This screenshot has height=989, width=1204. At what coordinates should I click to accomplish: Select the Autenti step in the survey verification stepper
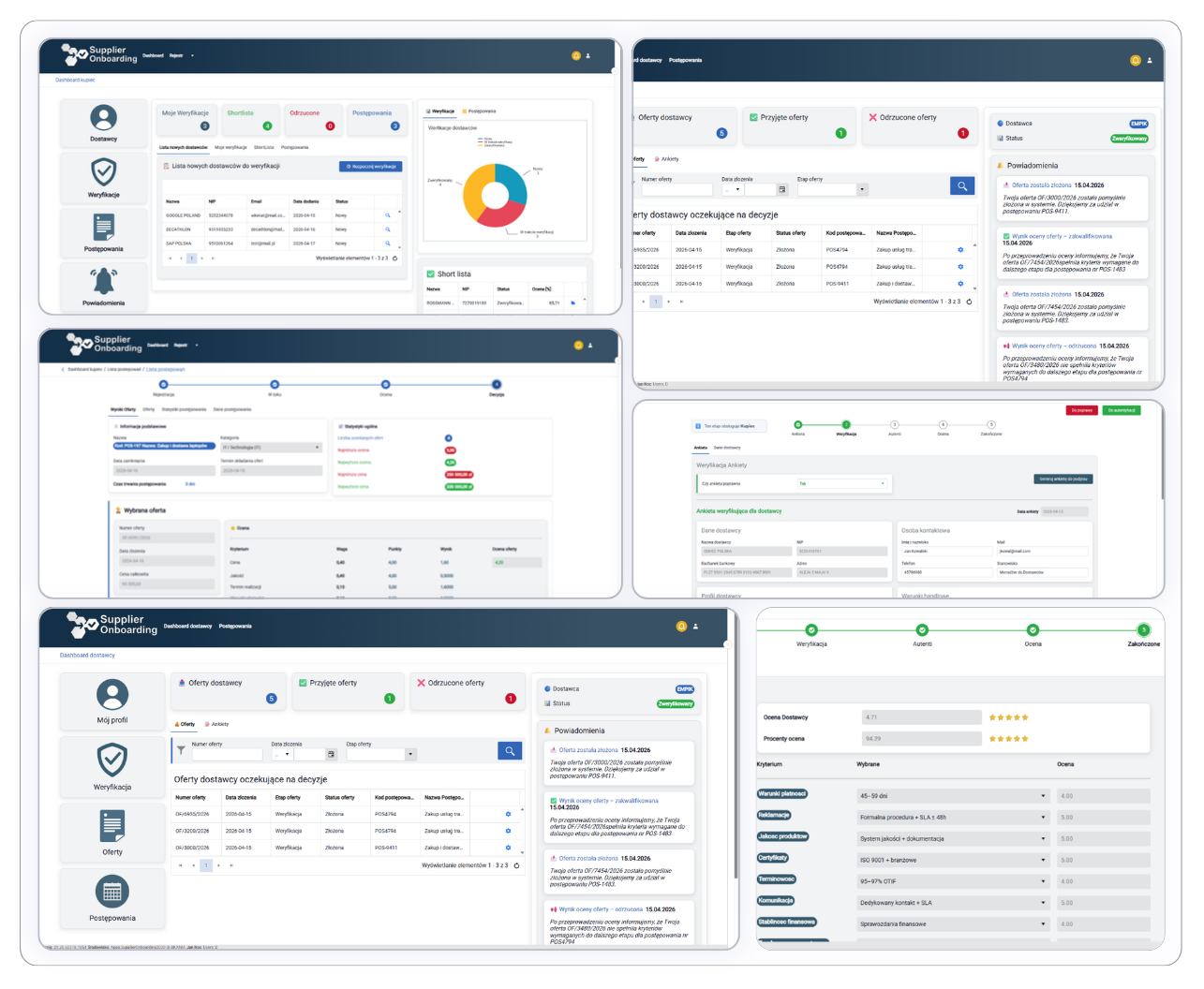(x=895, y=425)
